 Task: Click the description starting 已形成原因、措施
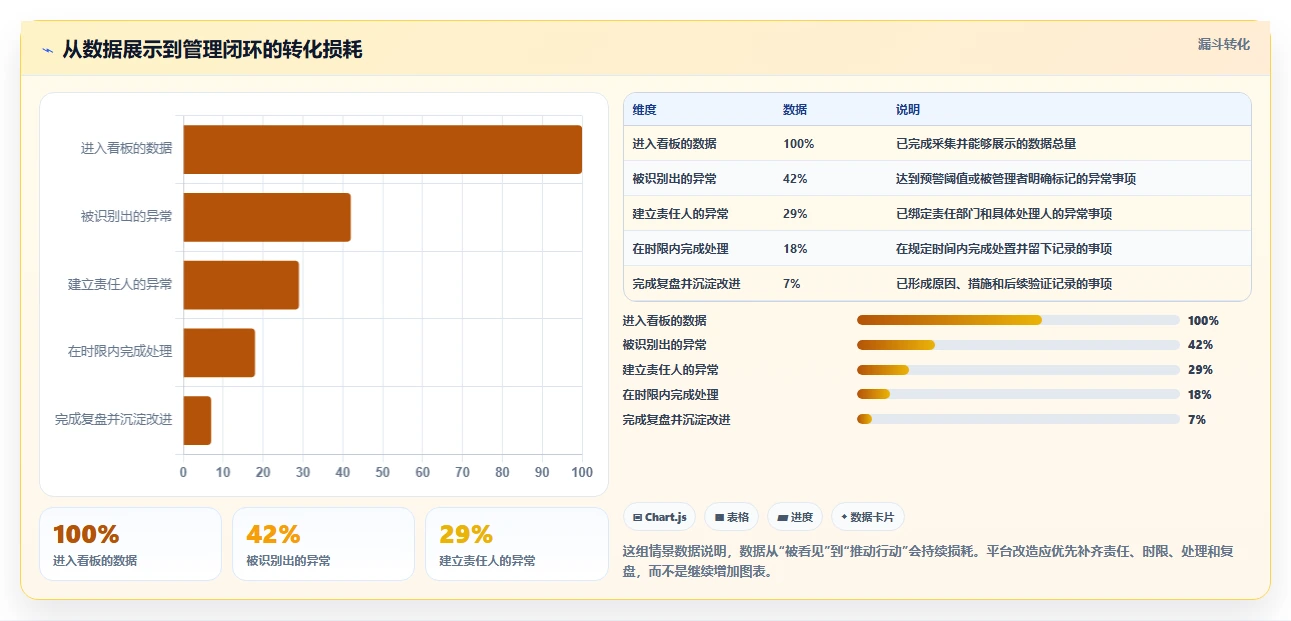[1004, 284]
